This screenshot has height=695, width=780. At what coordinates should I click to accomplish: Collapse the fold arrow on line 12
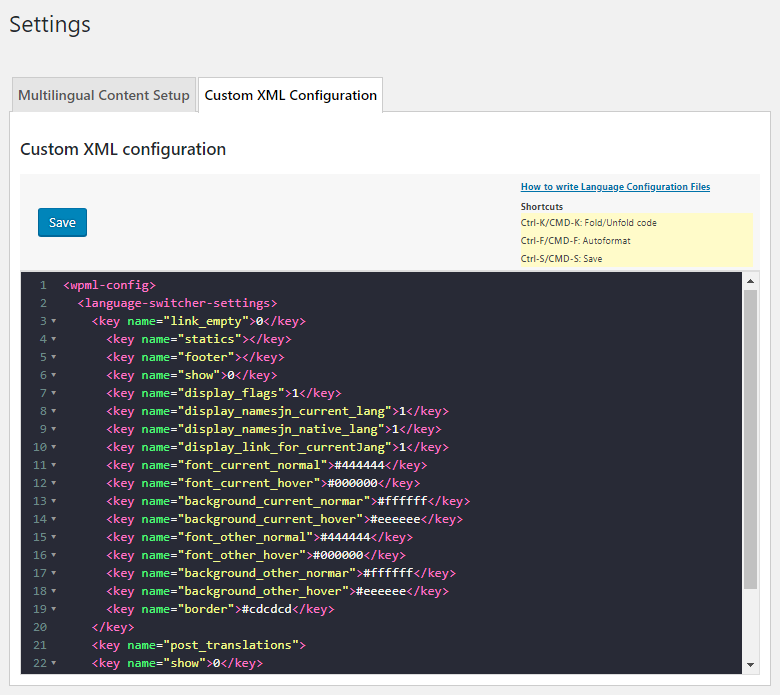coord(54,483)
